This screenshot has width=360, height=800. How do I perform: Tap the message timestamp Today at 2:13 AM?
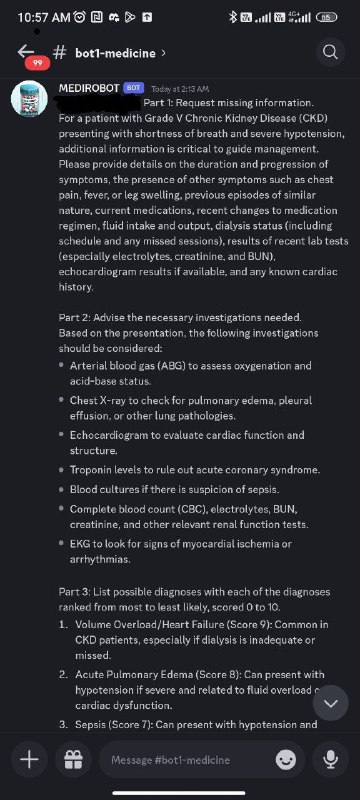(180, 89)
